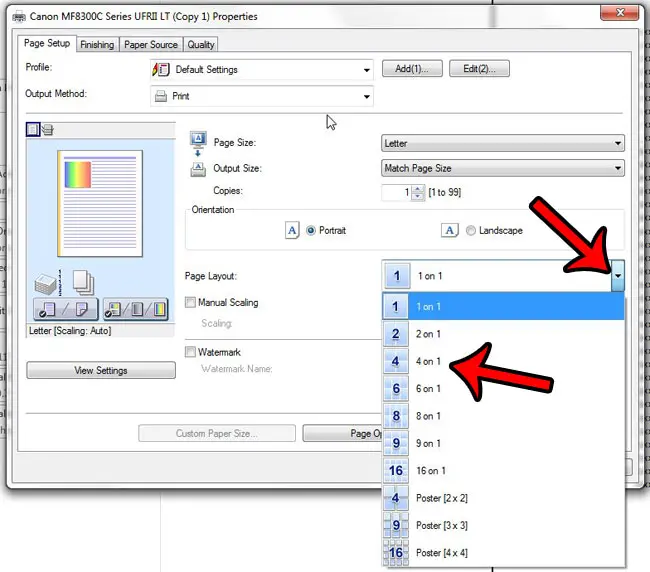650x572 pixels.
Task: Click the Poster 4 x 4 icon
Action: click(395, 553)
